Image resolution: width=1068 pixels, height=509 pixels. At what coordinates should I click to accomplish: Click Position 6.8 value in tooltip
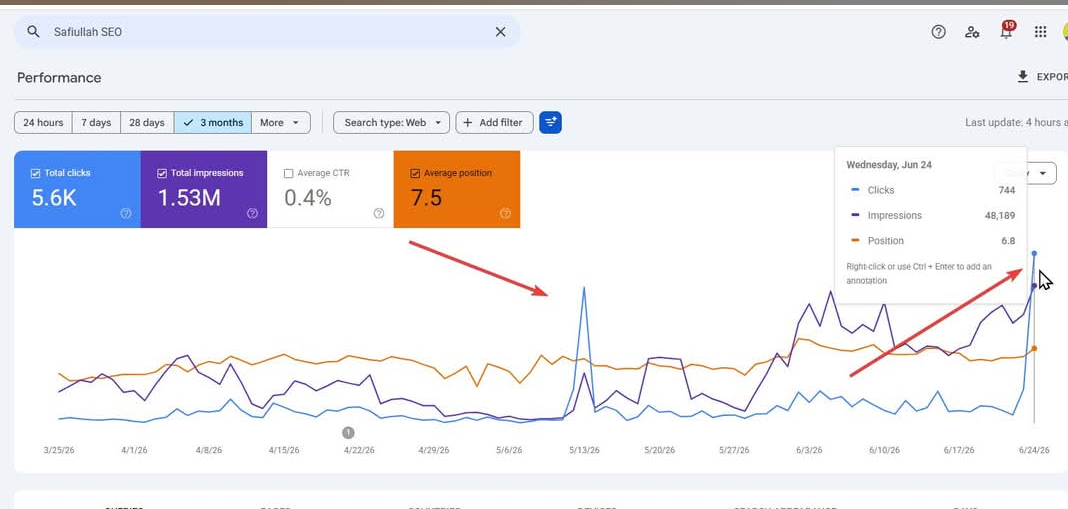coord(1009,241)
